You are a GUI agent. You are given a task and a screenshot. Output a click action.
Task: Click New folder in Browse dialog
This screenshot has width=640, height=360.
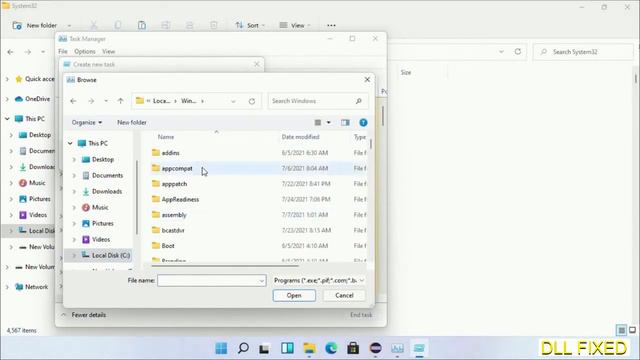(x=132, y=122)
